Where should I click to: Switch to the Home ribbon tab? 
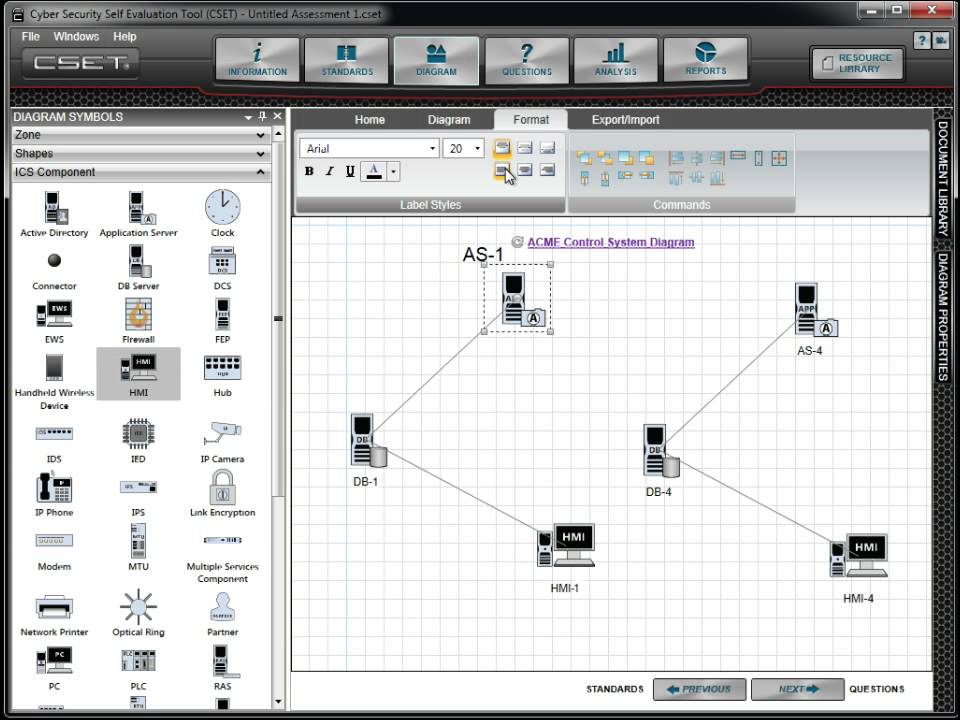pyautogui.click(x=370, y=120)
